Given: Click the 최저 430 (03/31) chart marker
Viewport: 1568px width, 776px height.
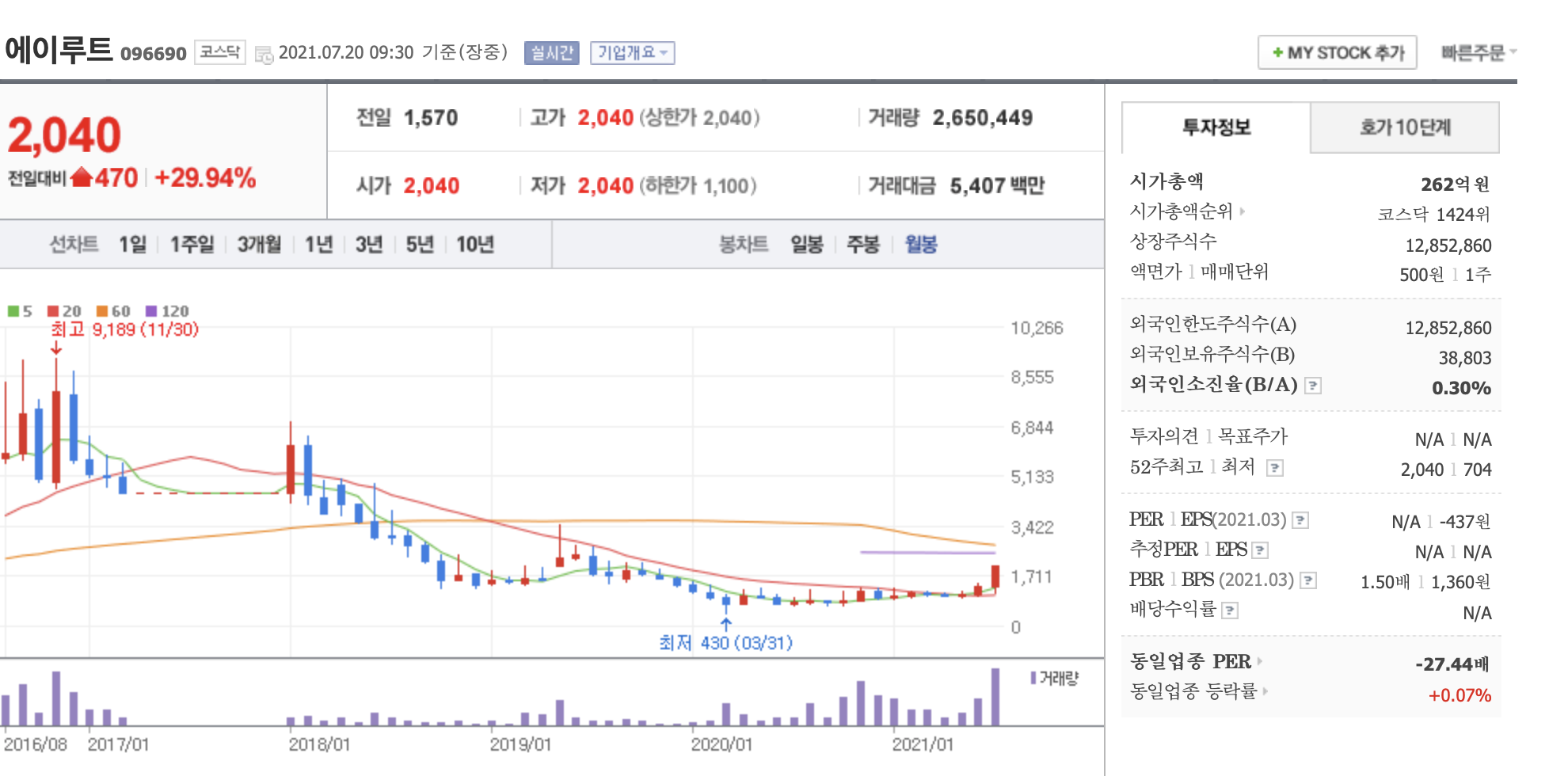Looking at the screenshot, I should tap(726, 642).
